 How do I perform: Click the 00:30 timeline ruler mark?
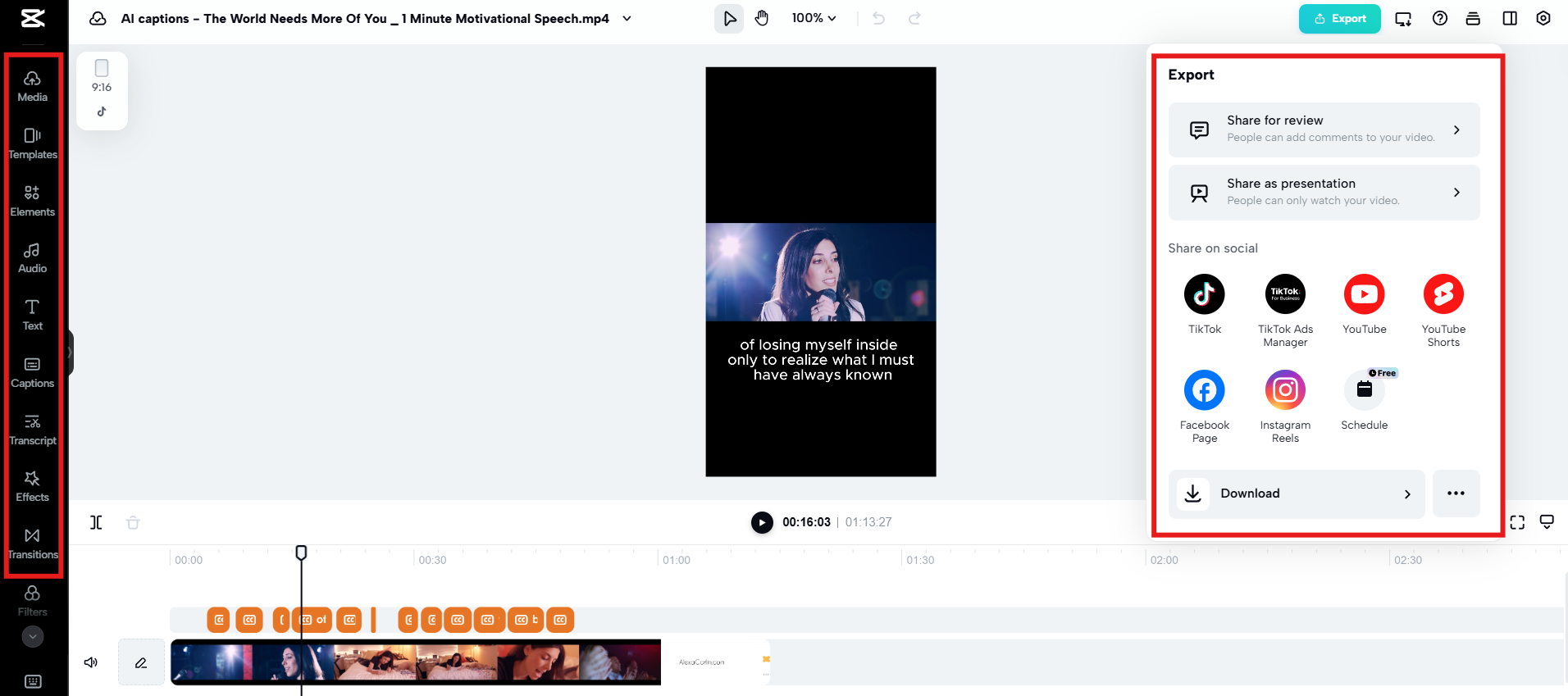pyautogui.click(x=432, y=560)
